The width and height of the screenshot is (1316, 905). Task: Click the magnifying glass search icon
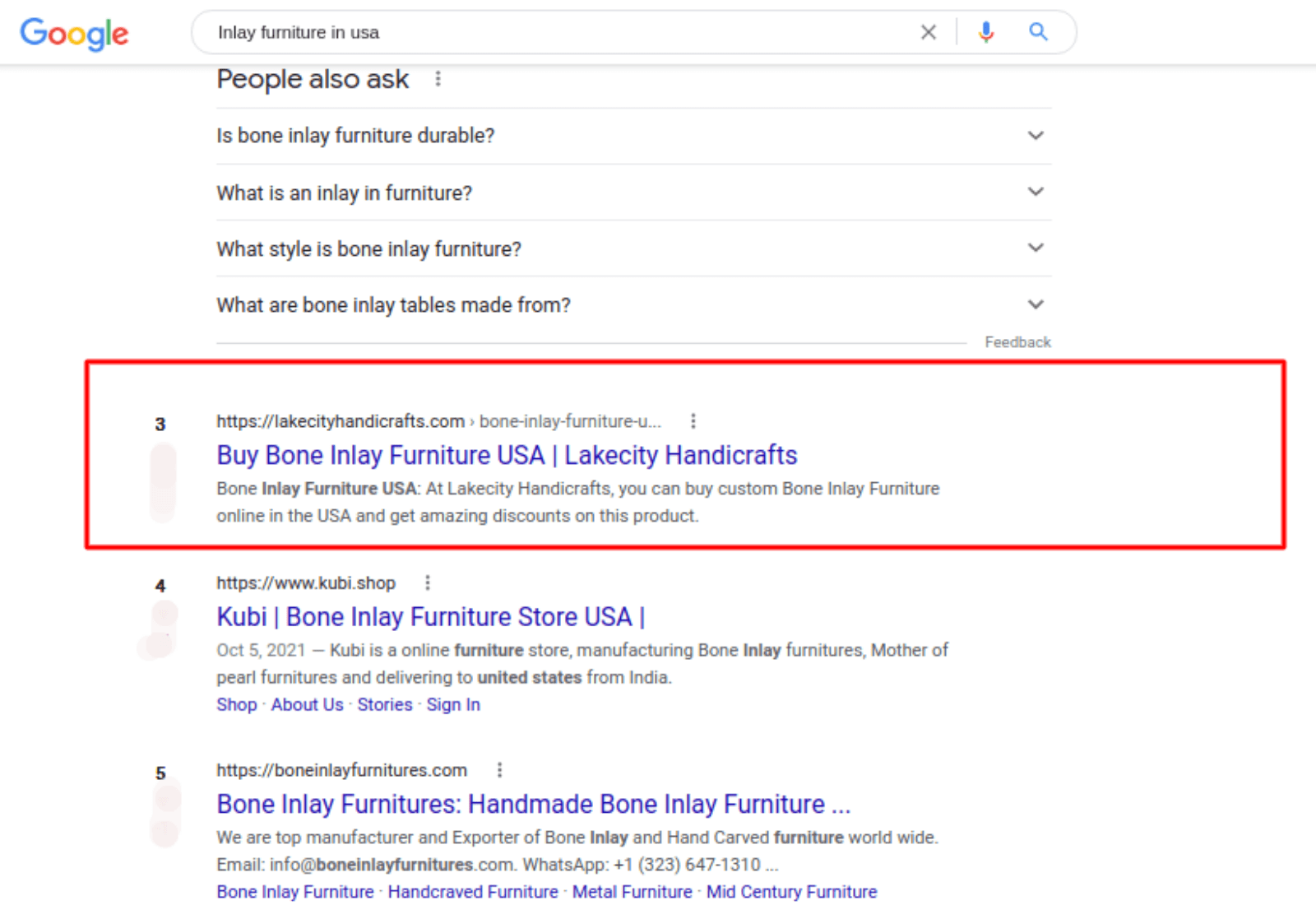[1038, 32]
